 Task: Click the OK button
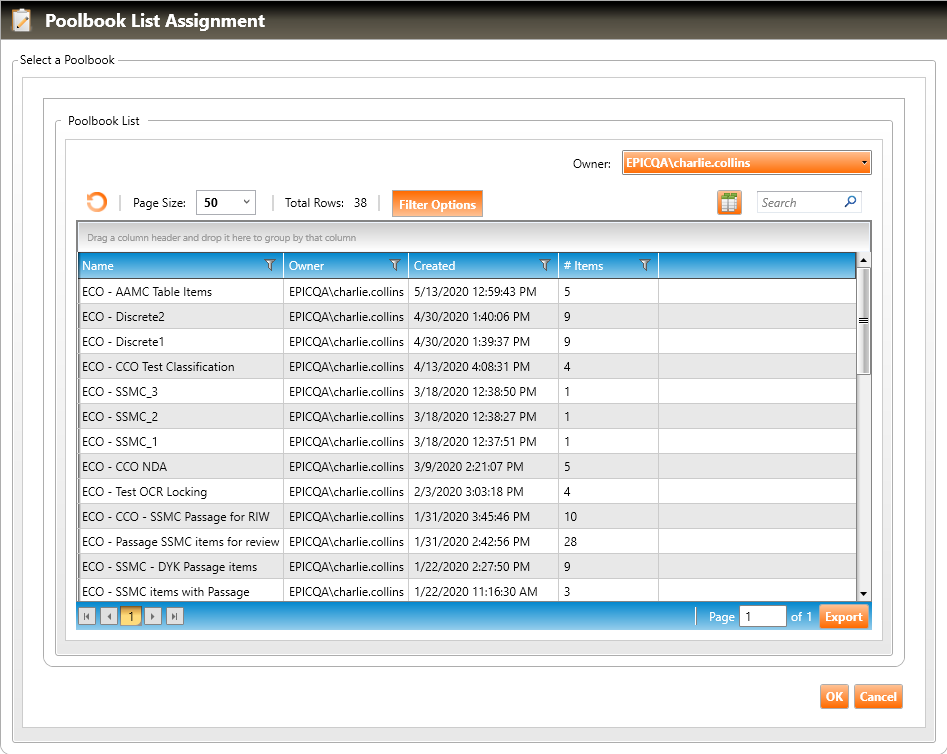pos(834,697)
